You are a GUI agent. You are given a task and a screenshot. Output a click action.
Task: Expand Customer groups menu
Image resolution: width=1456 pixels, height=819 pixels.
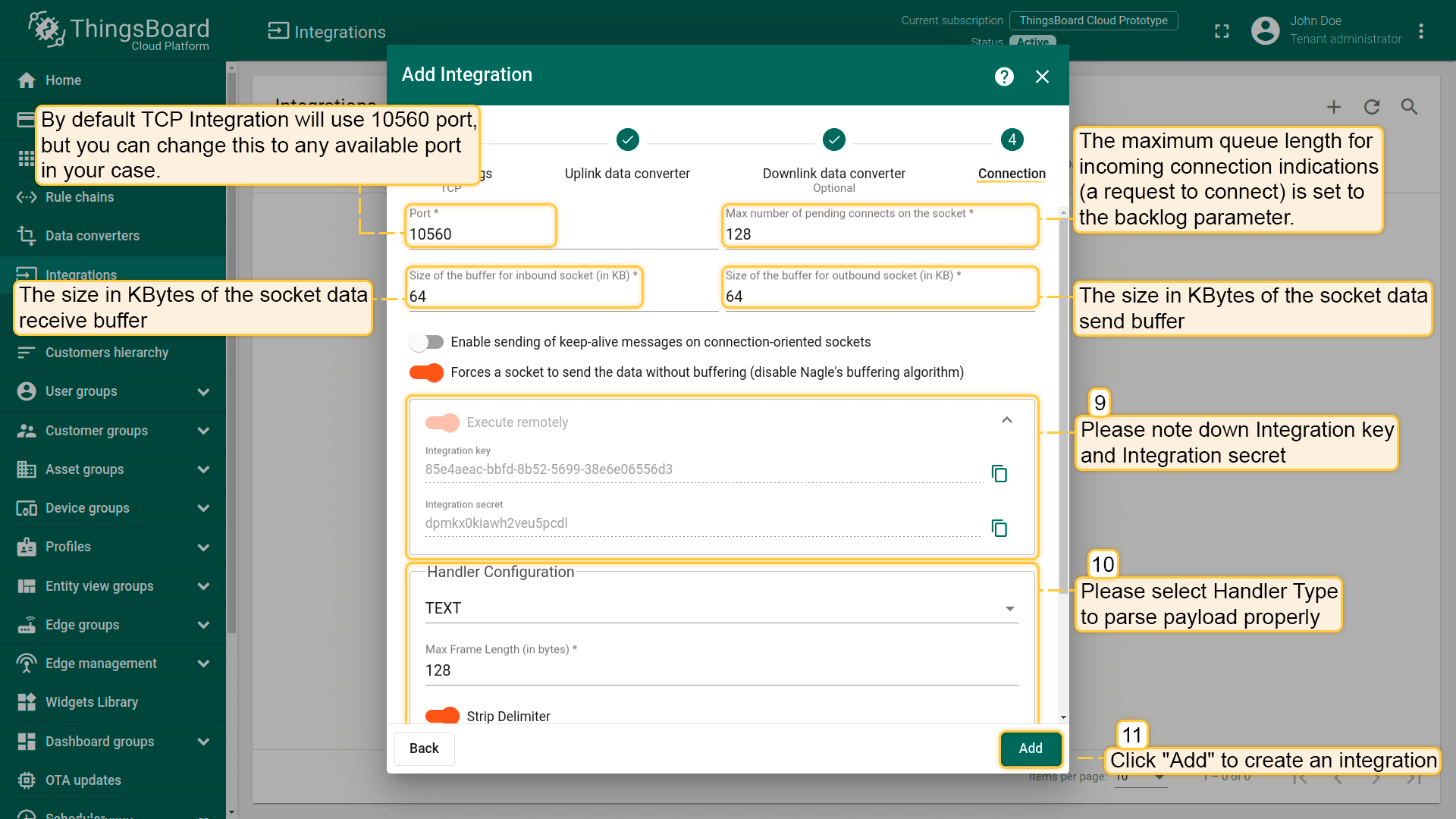pyautogui.click(x=203, y=431)
